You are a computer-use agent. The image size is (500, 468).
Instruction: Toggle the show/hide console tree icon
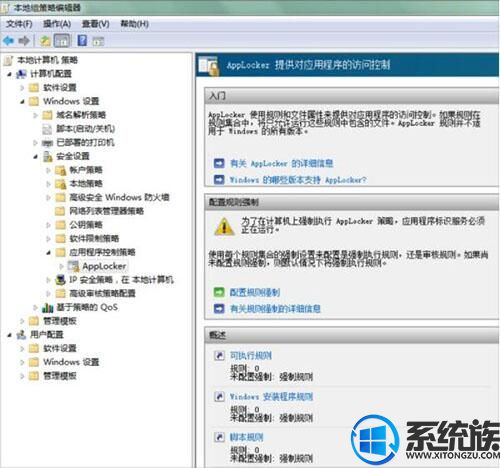click(x=62, y=41)
